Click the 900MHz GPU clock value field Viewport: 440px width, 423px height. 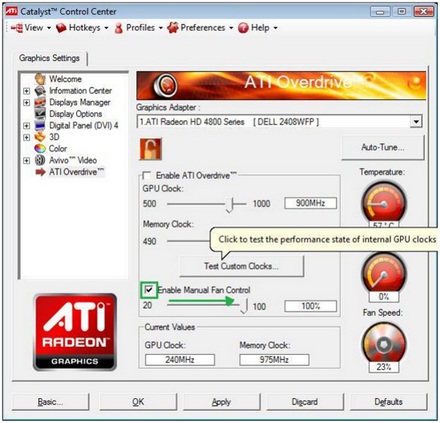pos(311,203)
